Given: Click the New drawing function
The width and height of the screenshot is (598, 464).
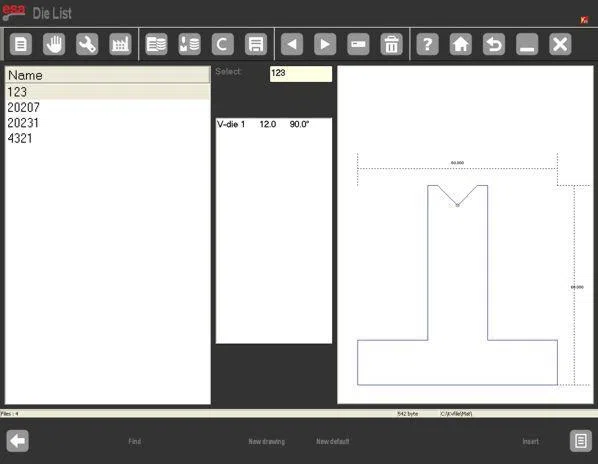Looking at the screenshot, I should (x=267, y=442).
